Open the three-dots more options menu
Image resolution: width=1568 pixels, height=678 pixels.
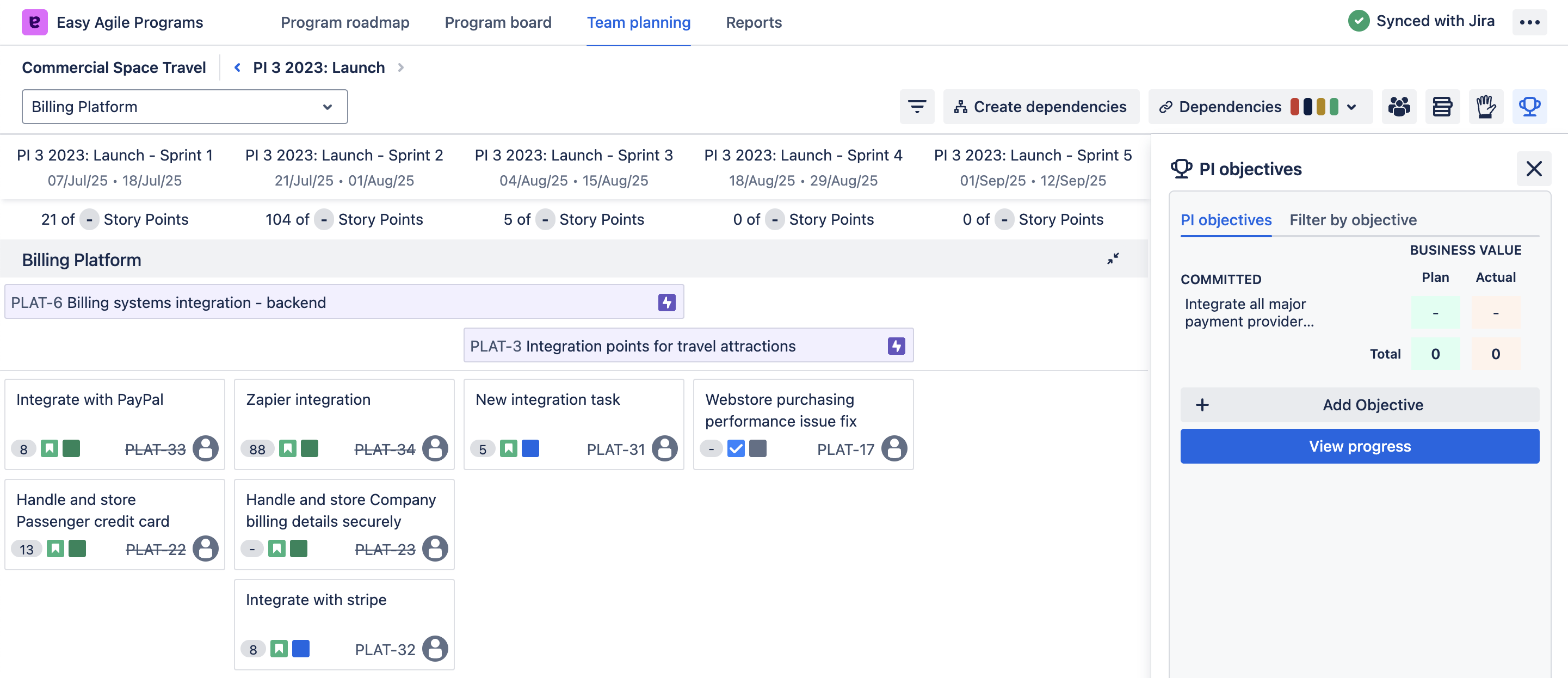(x=1529, y=22)
